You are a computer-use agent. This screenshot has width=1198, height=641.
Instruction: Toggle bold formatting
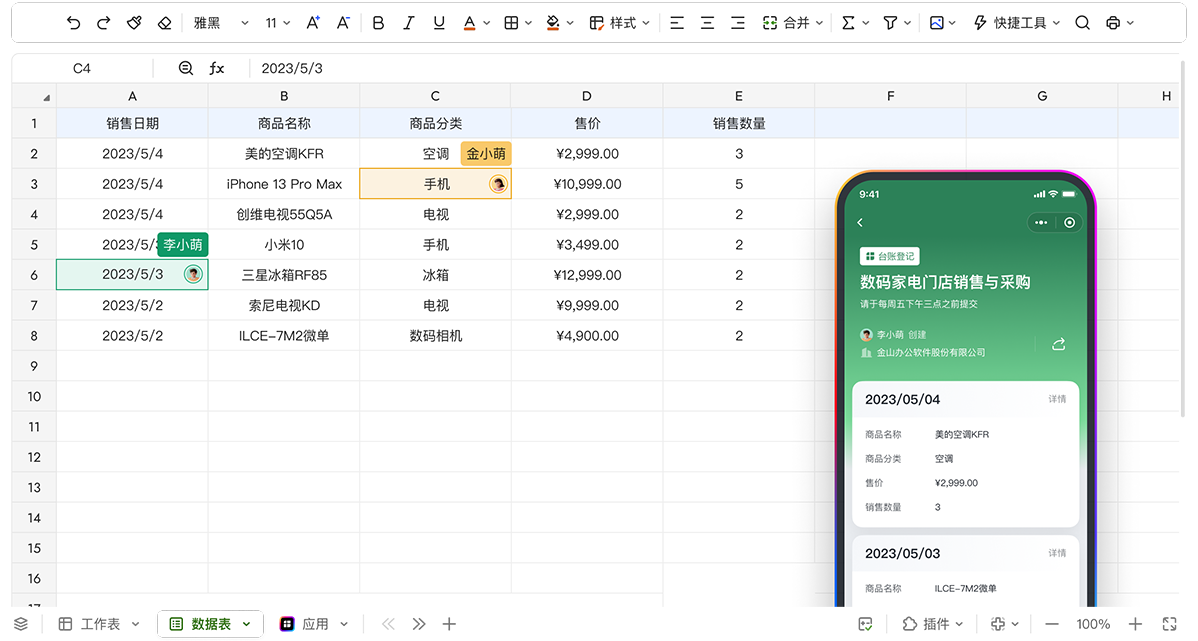coord(378,23)
